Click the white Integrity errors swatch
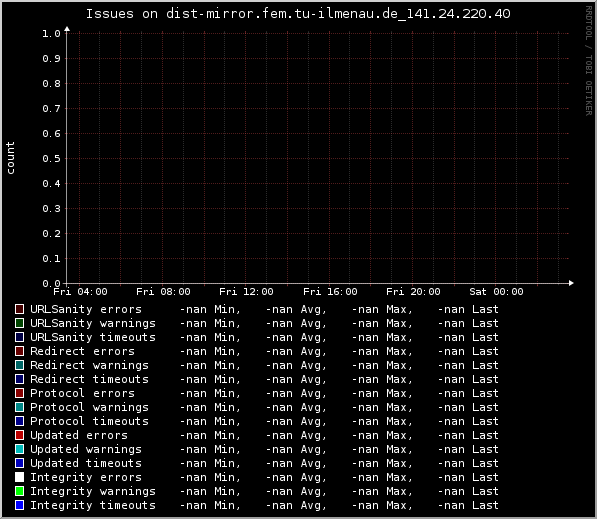 point(19,477)
